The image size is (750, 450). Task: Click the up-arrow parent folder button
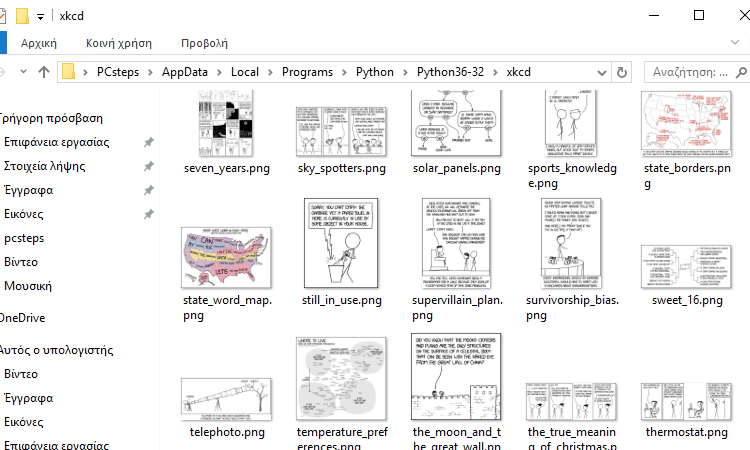point(44,72)
